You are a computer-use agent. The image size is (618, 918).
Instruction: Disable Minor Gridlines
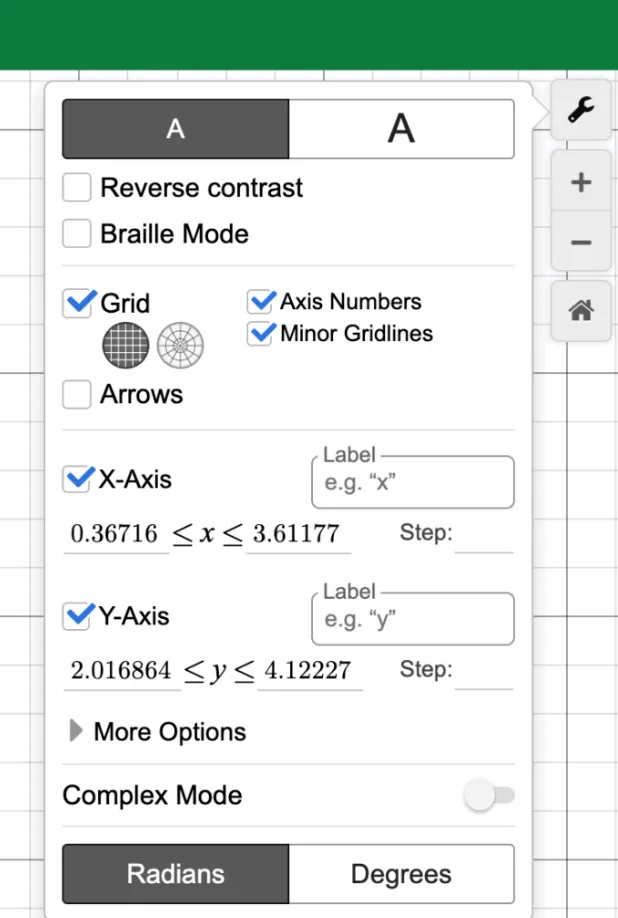[261, 334]
